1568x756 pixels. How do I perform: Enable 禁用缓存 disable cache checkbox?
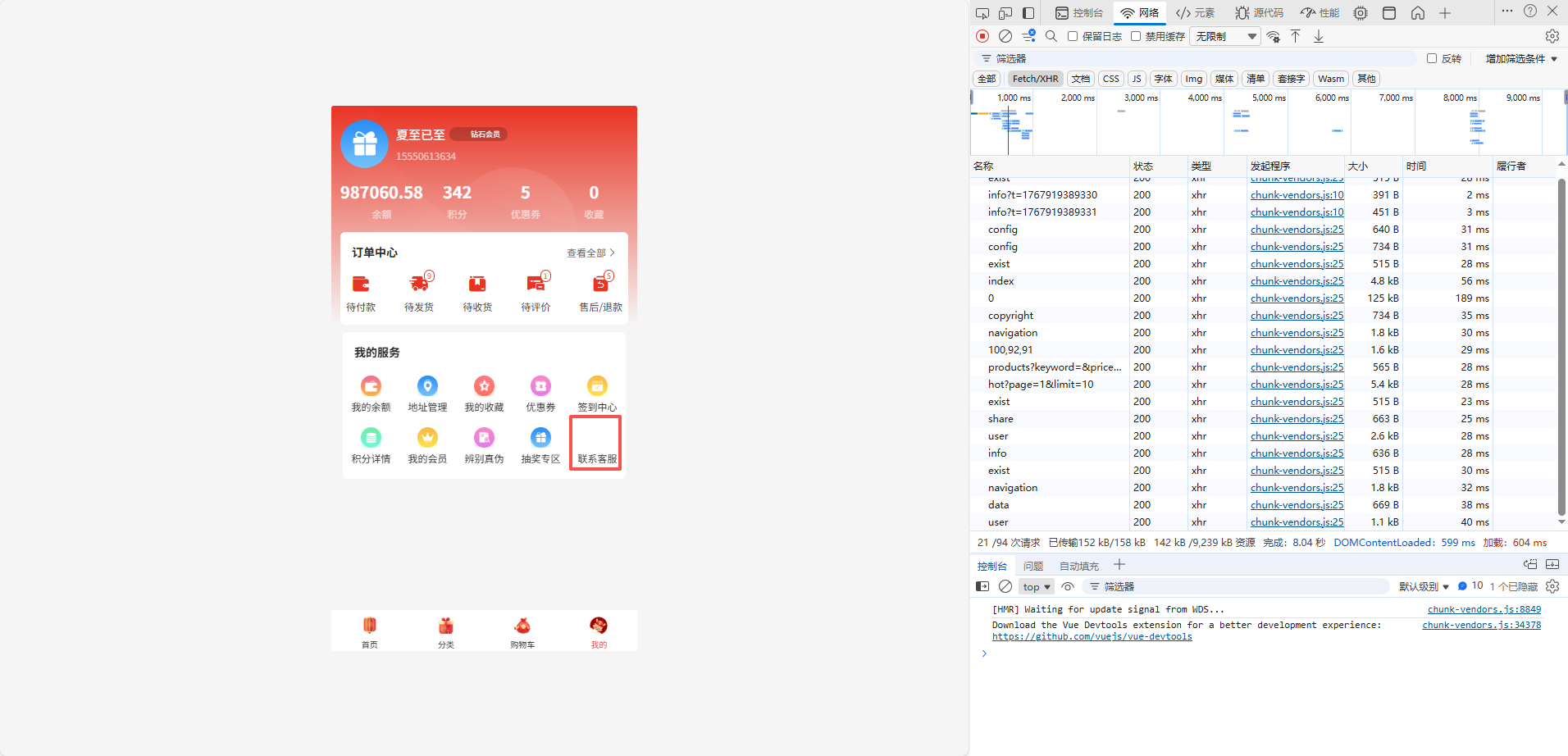tap(1136, 36)
